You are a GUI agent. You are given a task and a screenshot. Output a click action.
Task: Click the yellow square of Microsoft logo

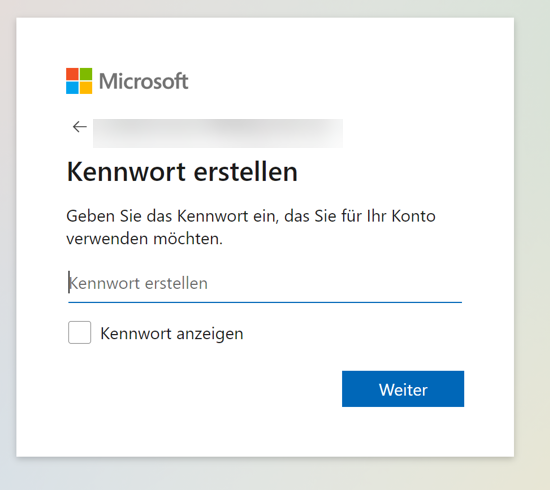(x=86, y=88)
